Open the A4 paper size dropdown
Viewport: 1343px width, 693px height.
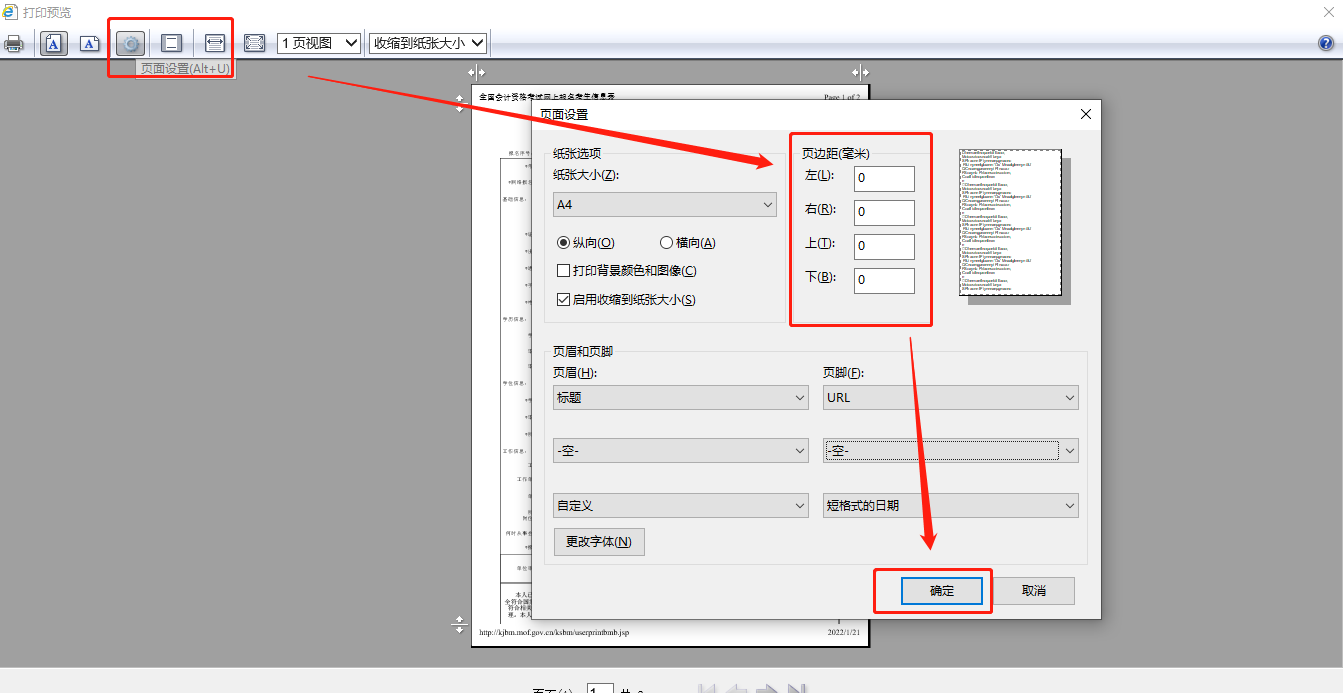[665, 204]
